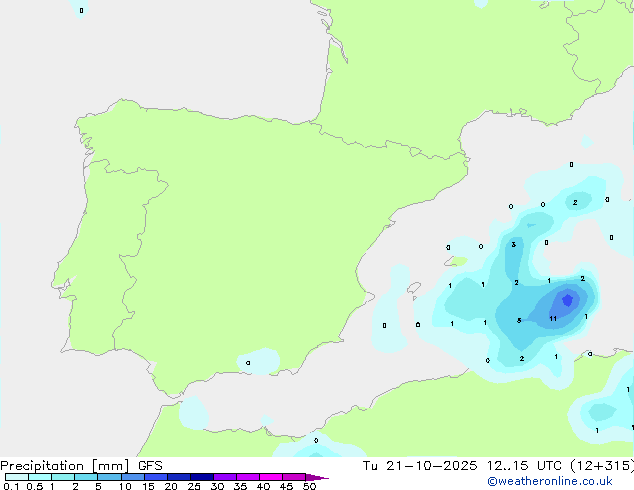Click the dark blue precipitation maximum spot

(x=568, y=300)
